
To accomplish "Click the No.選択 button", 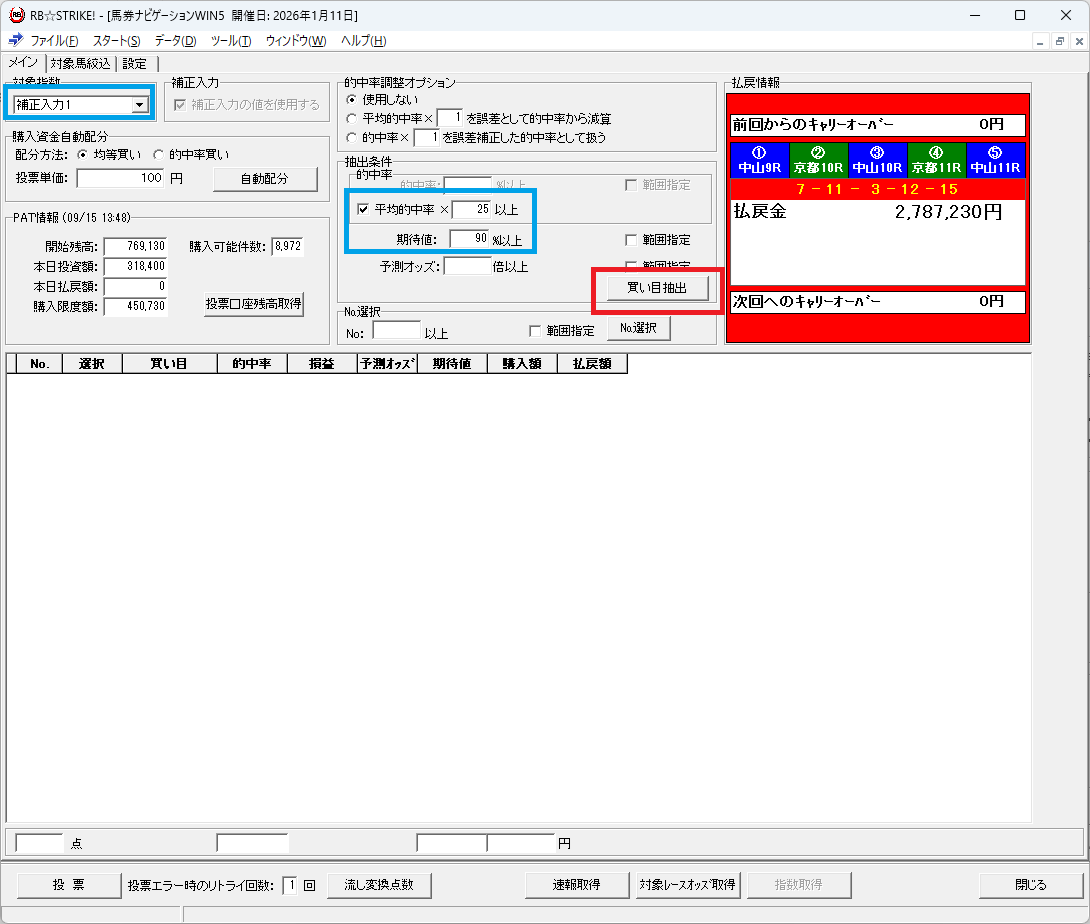I will (639, 327).
